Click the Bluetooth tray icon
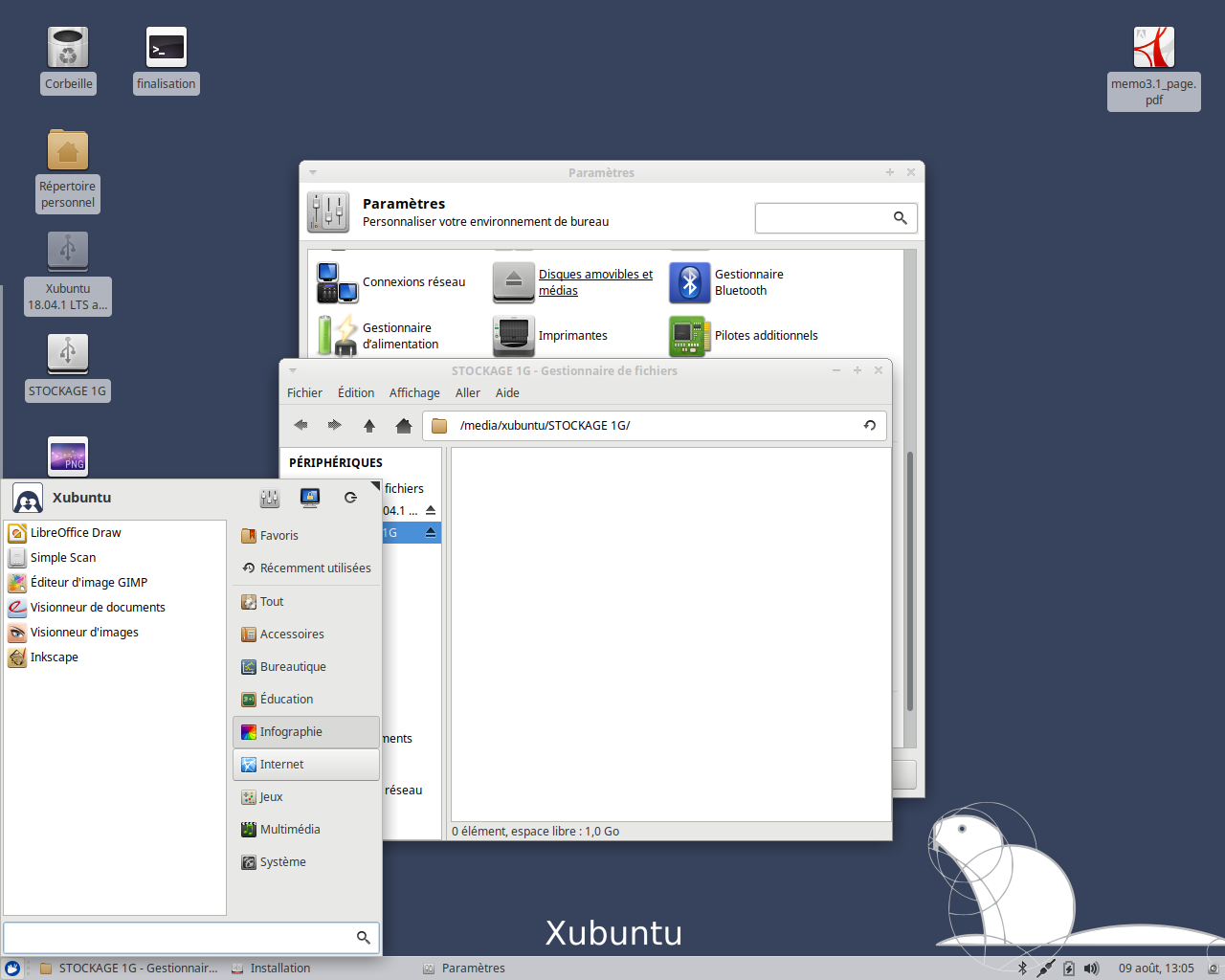Screen dimensions: 1225x980 tap(1022, 969)
